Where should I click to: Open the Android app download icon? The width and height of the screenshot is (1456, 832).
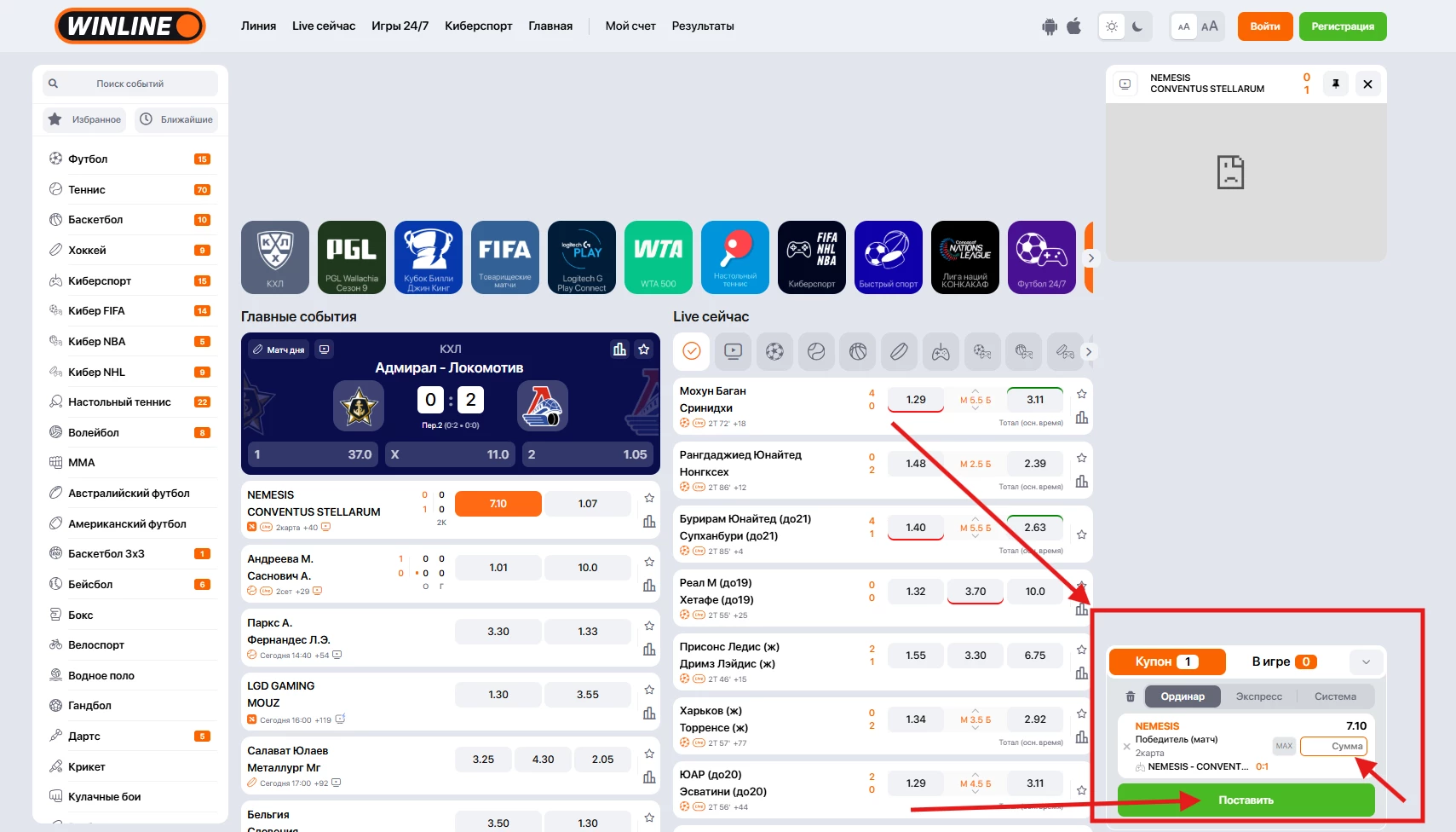[x=1050, y=26]
